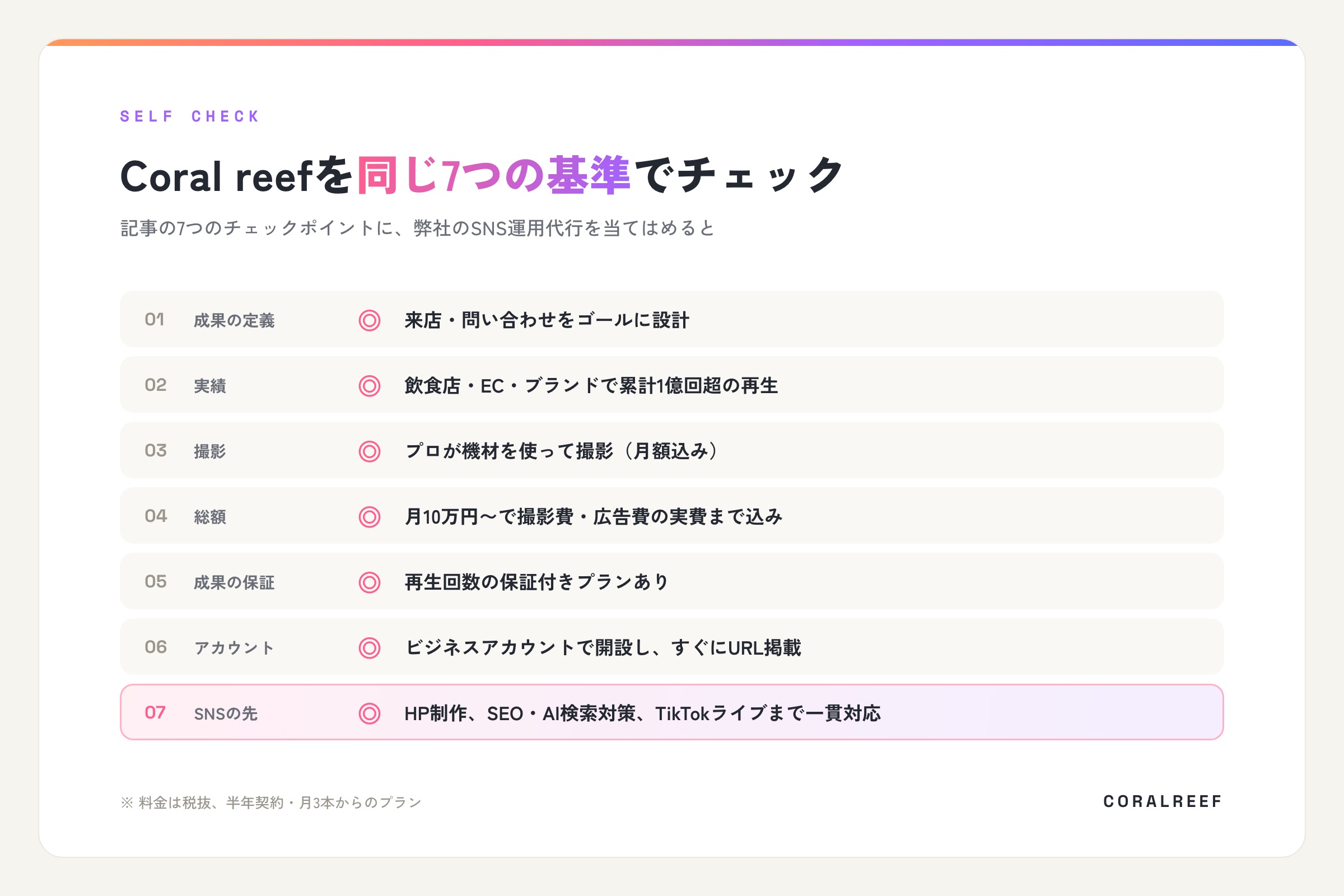Click the number 05

point(156,582)
